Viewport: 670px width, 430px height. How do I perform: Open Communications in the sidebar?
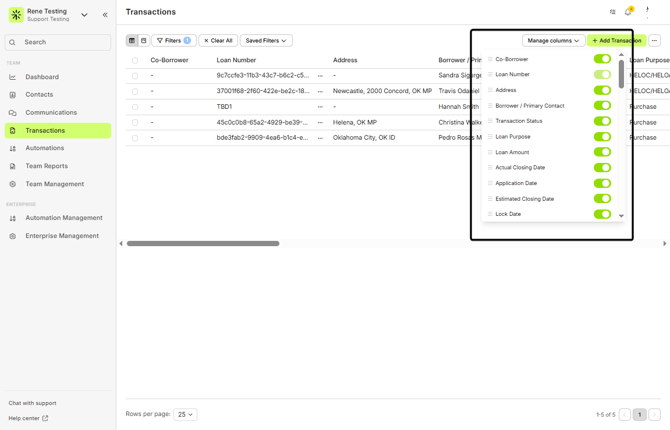51,113
